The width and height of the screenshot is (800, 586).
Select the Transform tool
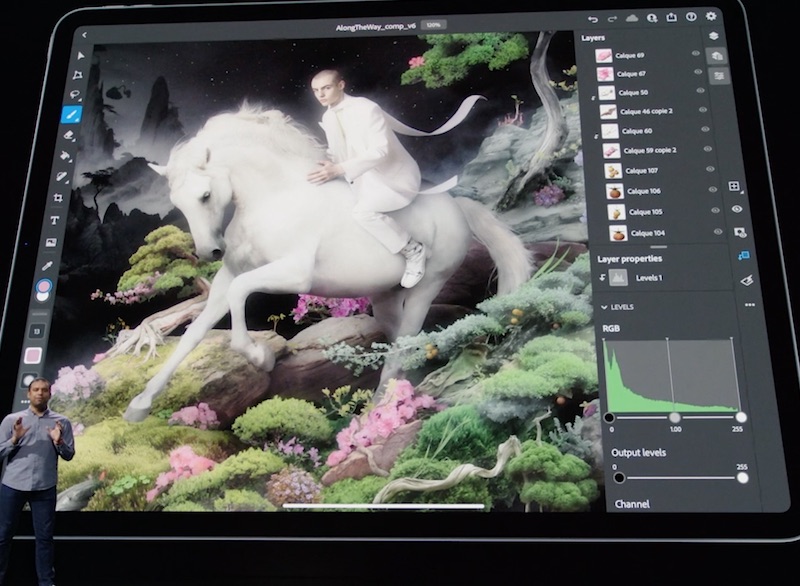78,75
